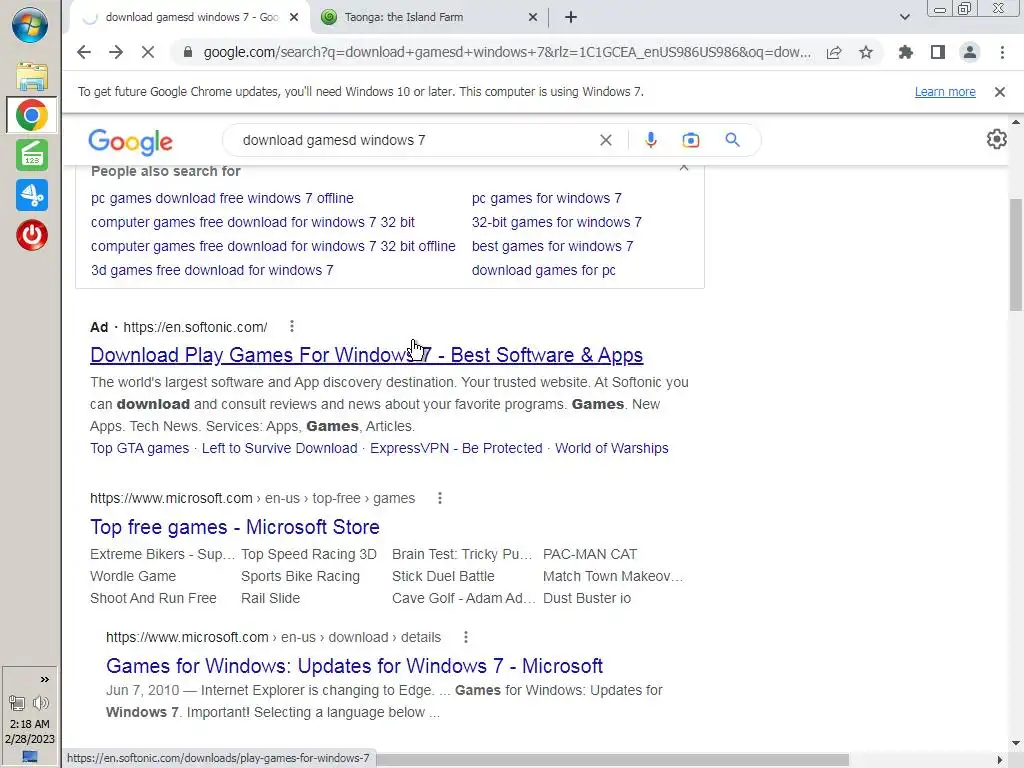Stop loading the page
Screen dimensions: 1024x768
coord(148,52)
